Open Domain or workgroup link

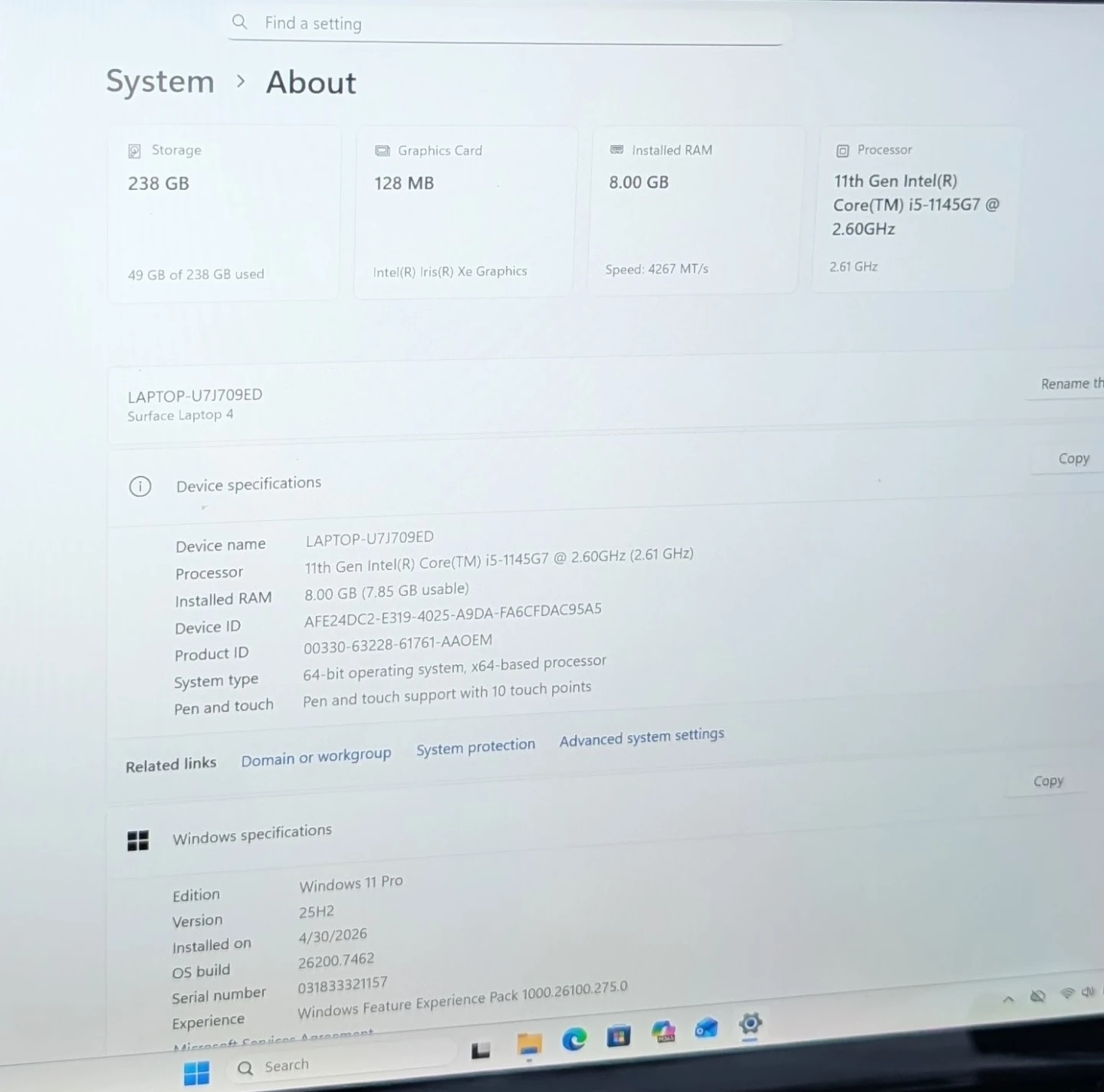click(x=316, y=757)
